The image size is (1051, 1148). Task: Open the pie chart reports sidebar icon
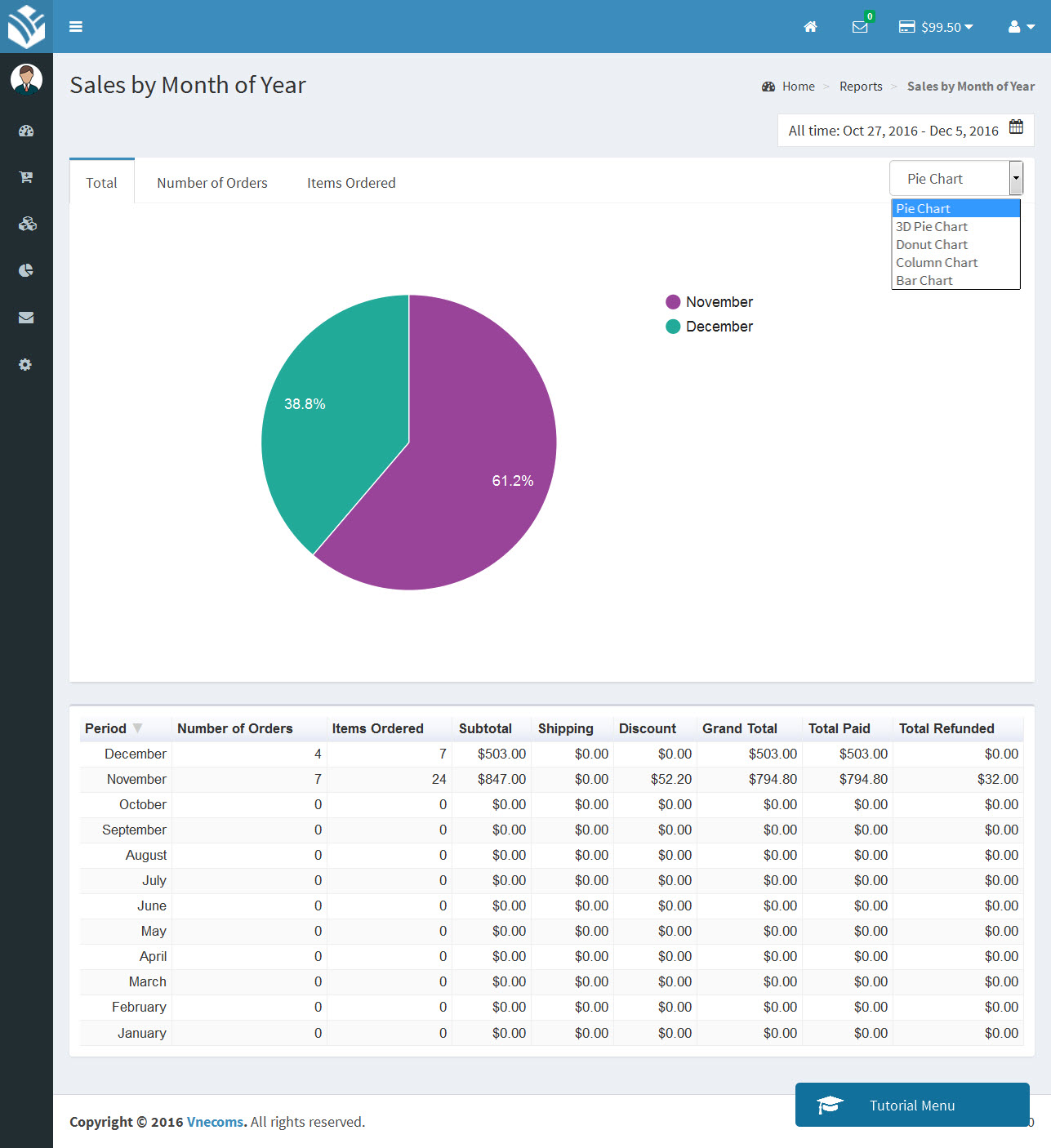pos(26,270)
